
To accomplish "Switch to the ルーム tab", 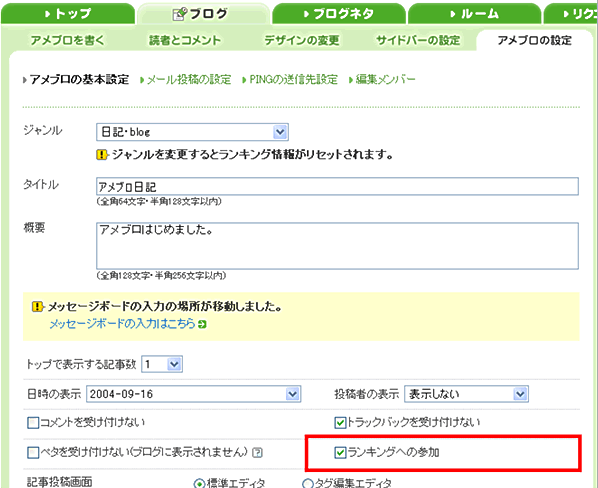I will tap(474, 14).
